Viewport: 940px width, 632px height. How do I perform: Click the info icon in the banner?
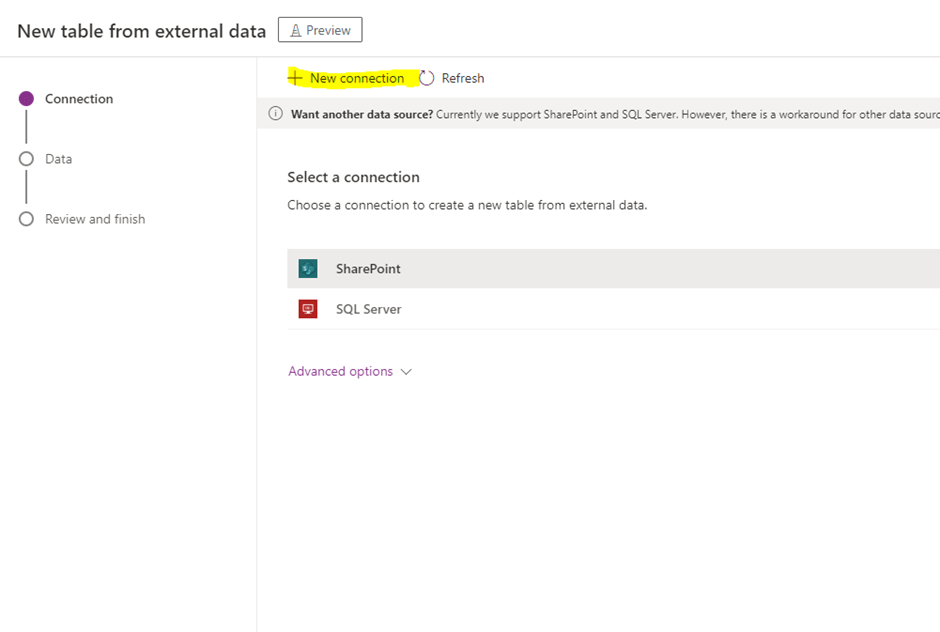pos(276,114)
